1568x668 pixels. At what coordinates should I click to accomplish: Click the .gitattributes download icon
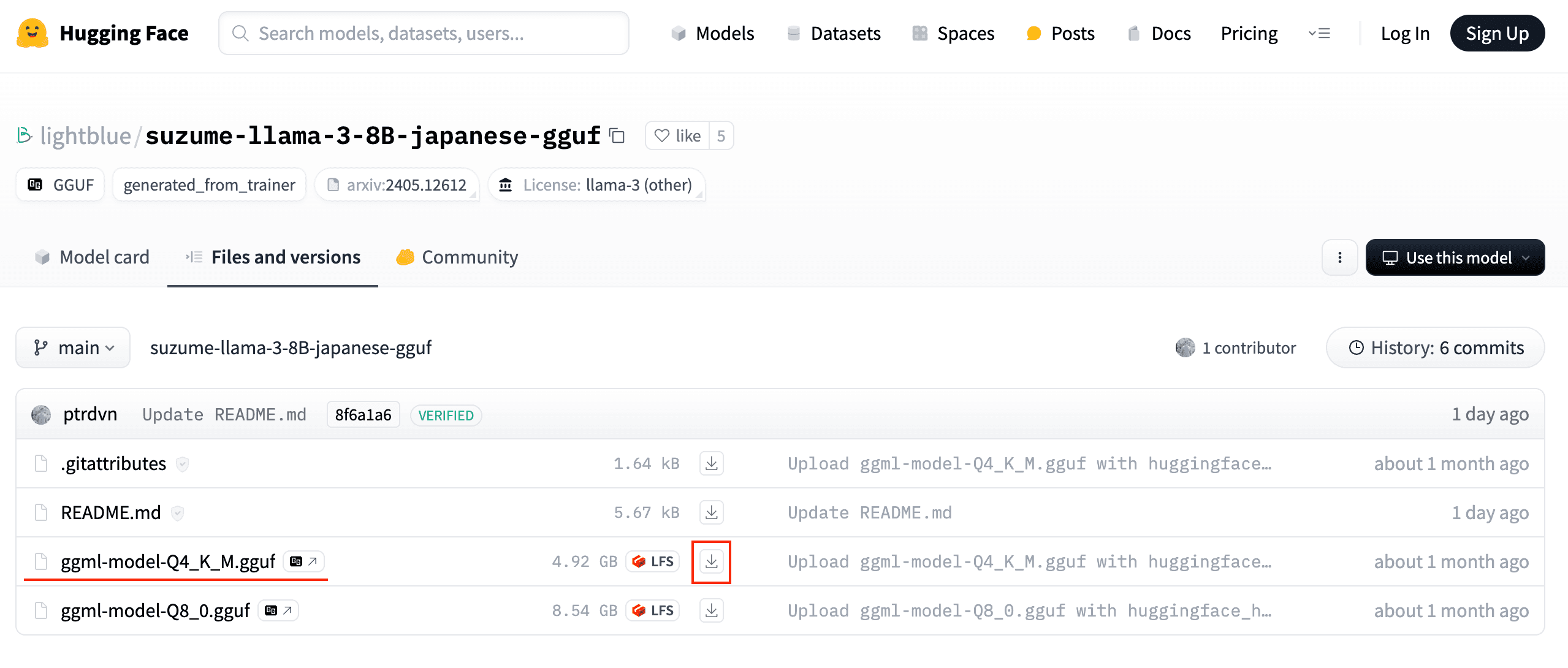[711, 463]
